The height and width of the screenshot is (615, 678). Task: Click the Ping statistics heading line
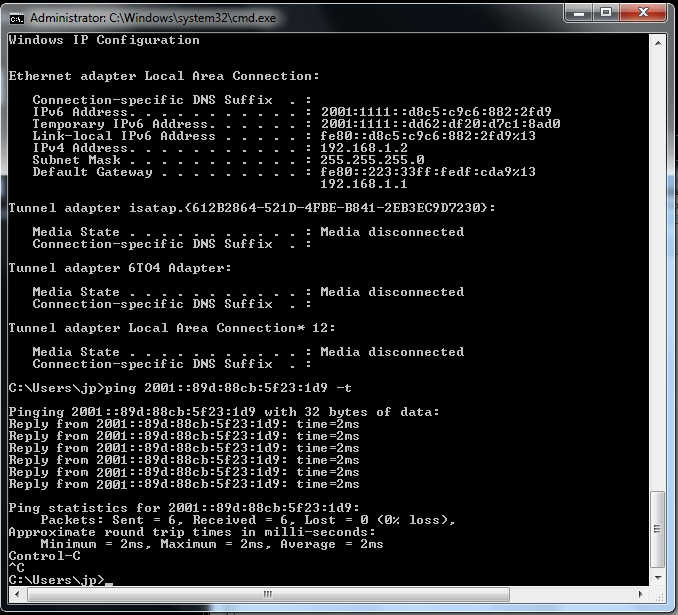point(184,508)
